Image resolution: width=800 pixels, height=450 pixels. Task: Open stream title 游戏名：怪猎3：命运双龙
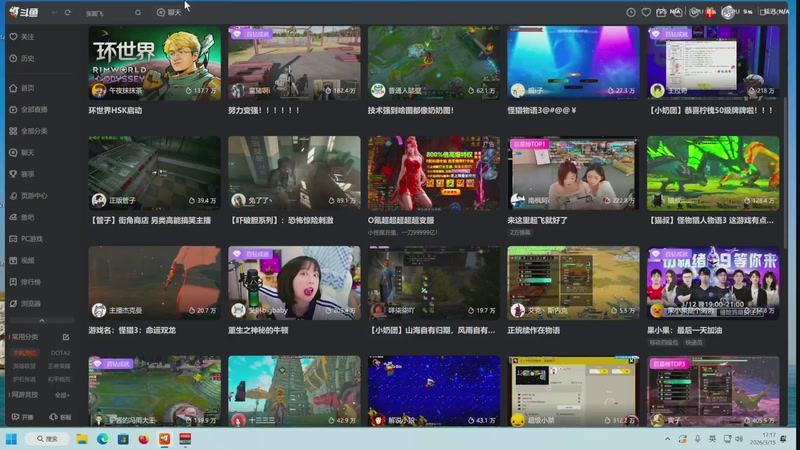point(132,330)
